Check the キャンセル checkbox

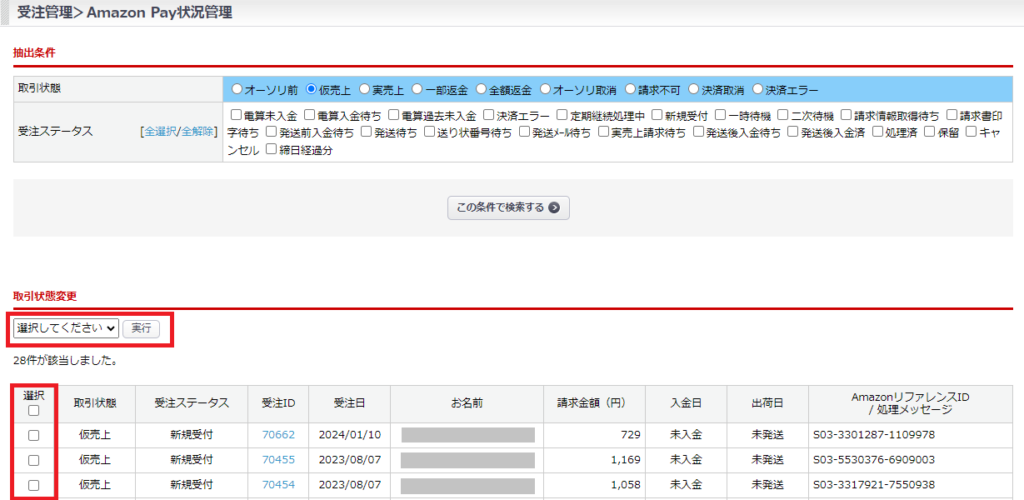(971, 133)
